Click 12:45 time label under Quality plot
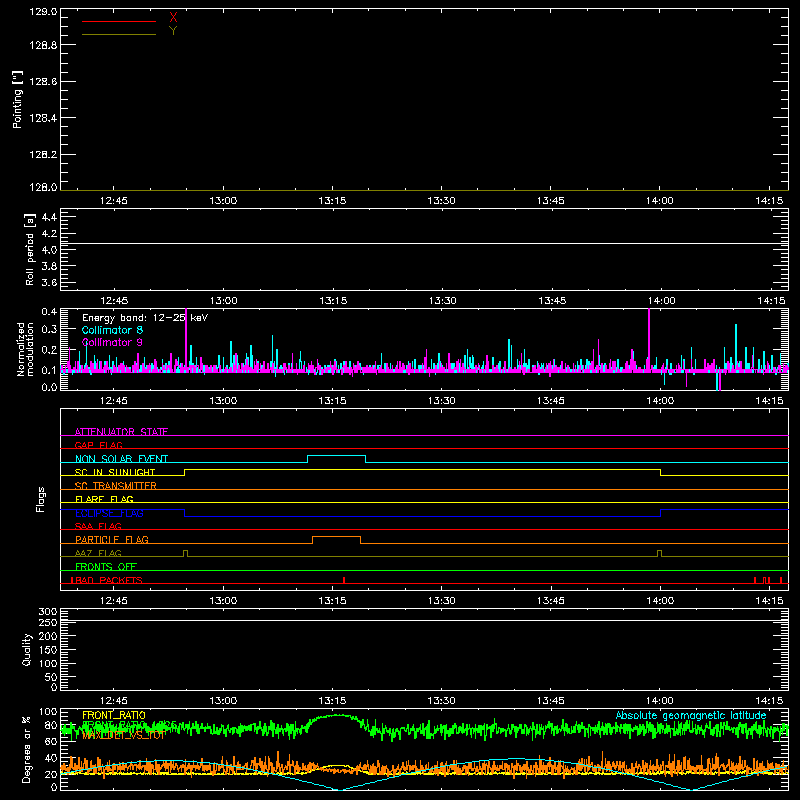Screen dimensions: 800x800 (114, 701)
